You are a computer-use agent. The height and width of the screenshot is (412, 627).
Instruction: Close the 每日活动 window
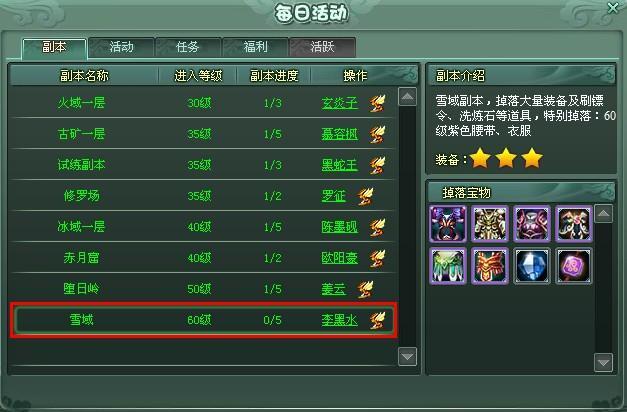pos(613,8)
